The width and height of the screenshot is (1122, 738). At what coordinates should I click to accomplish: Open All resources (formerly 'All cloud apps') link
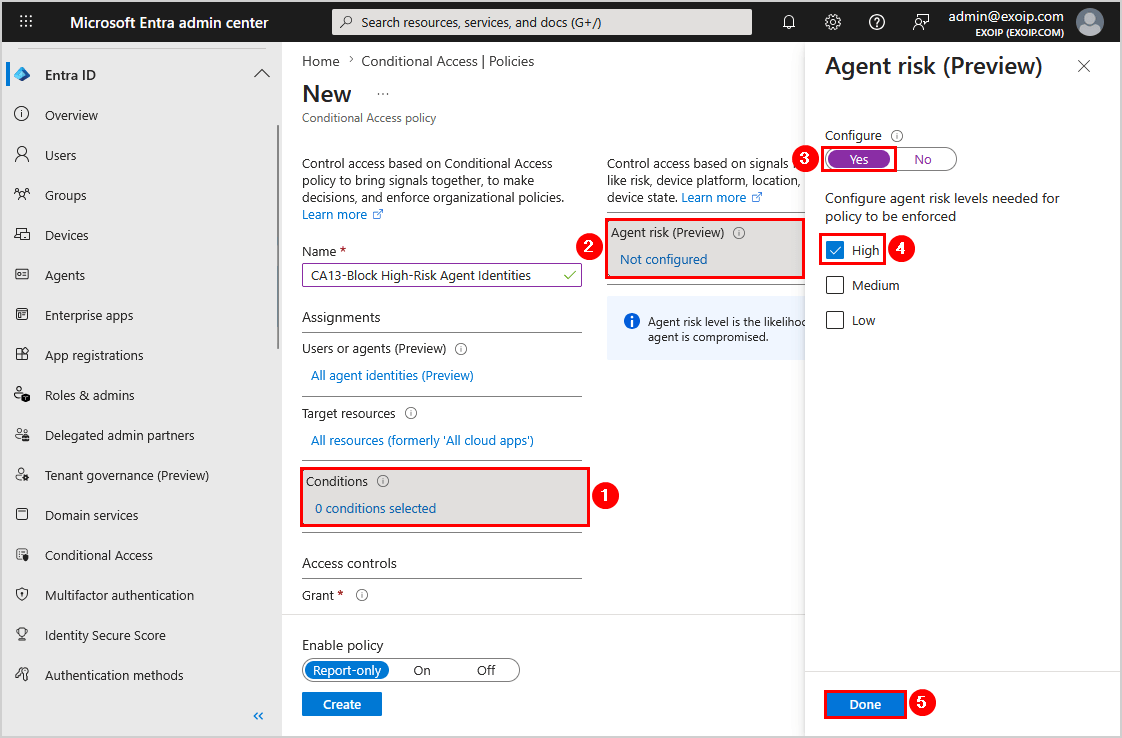[422, 440]
